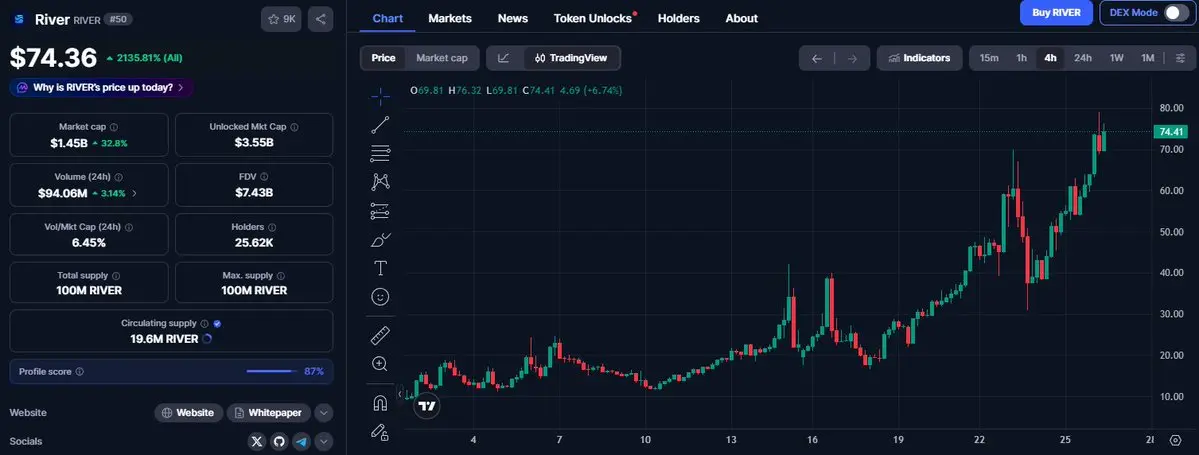Open the Holders tab
The width and height of the screenshot is (1199, 455).
click(678, 18)
